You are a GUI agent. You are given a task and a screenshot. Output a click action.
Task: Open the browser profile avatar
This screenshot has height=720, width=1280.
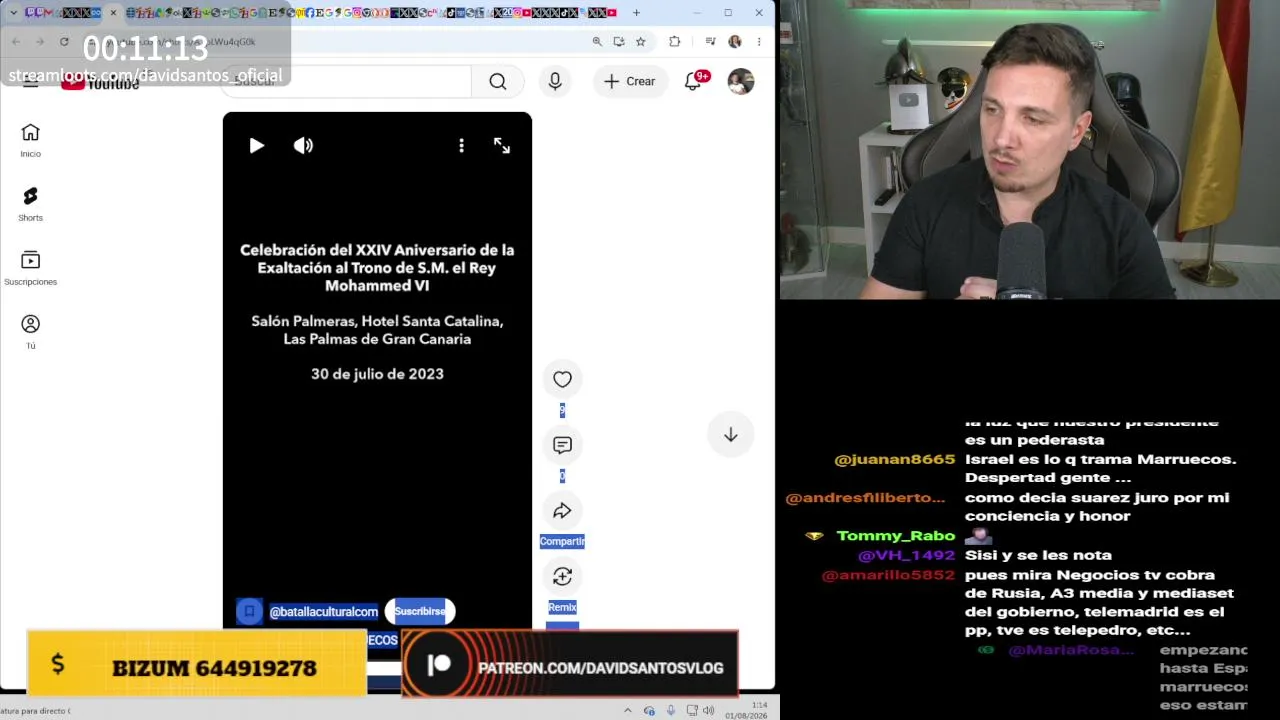(x=735, y=42)
